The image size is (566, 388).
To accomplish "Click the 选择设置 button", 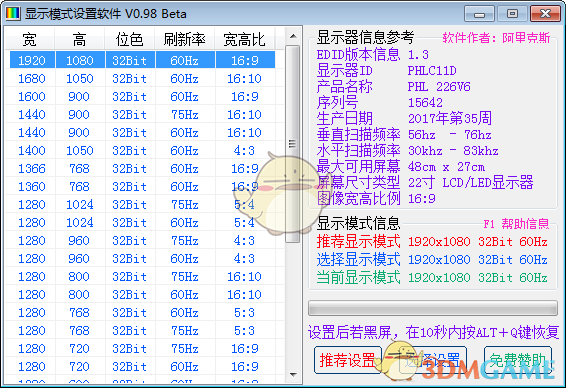I will (x=433, y=360).
